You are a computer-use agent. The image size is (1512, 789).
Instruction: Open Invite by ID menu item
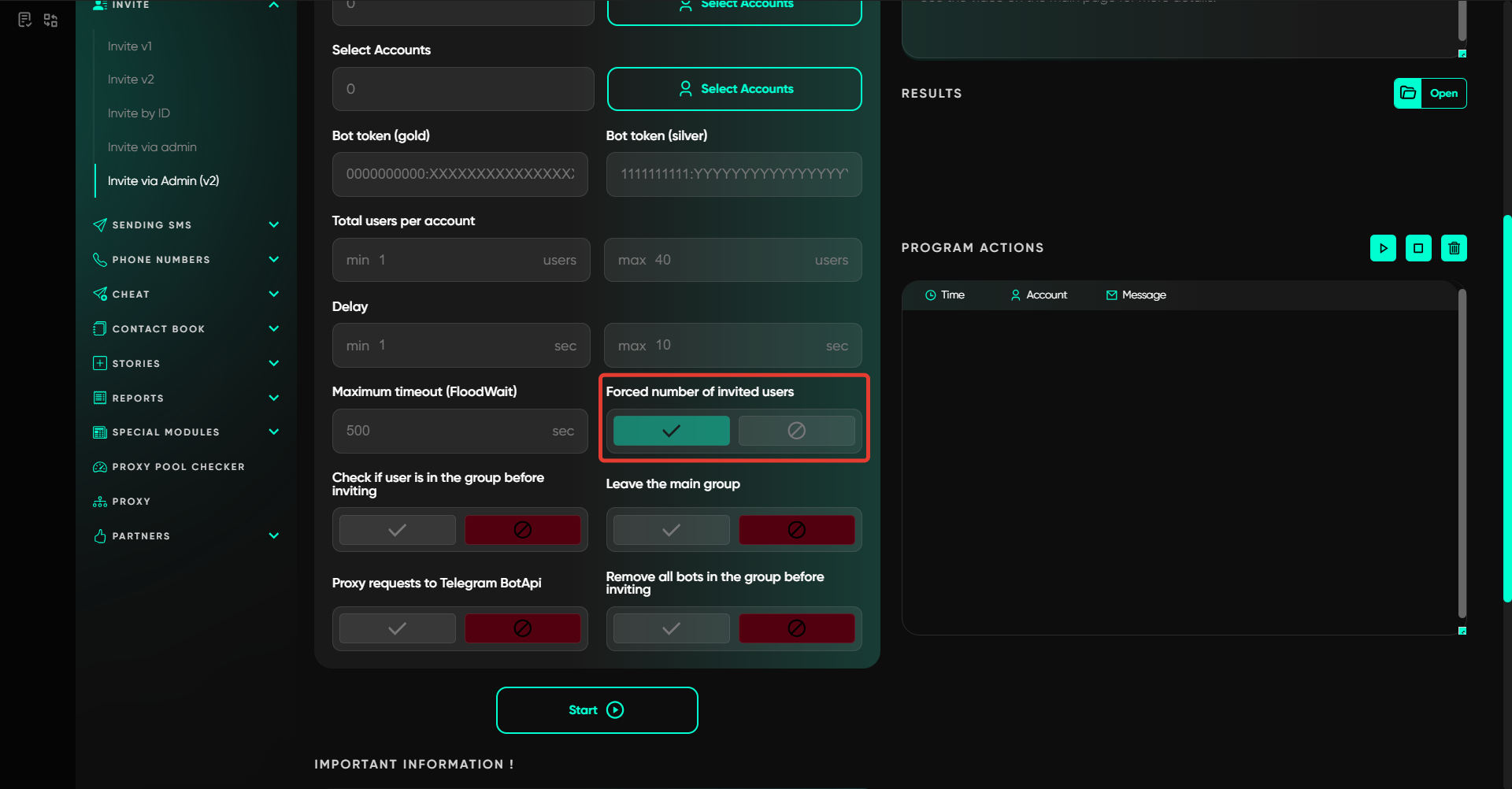point(139,113)
